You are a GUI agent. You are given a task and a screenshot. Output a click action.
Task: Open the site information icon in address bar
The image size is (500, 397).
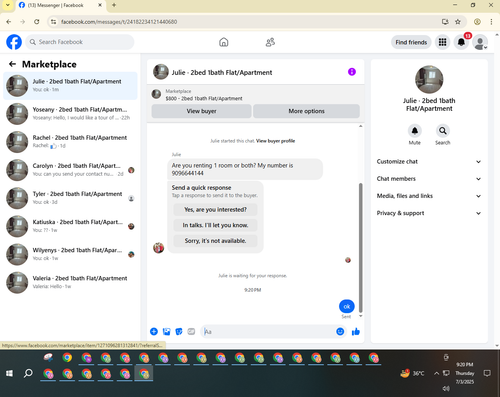tap(53, 22)
